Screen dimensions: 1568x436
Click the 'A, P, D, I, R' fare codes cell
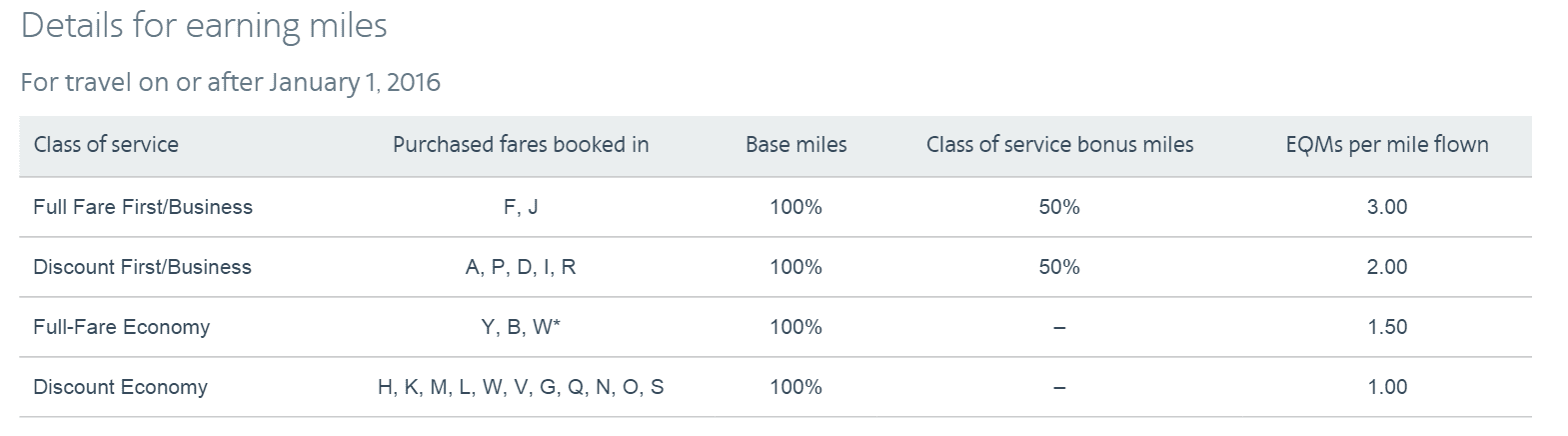[520, 267]
